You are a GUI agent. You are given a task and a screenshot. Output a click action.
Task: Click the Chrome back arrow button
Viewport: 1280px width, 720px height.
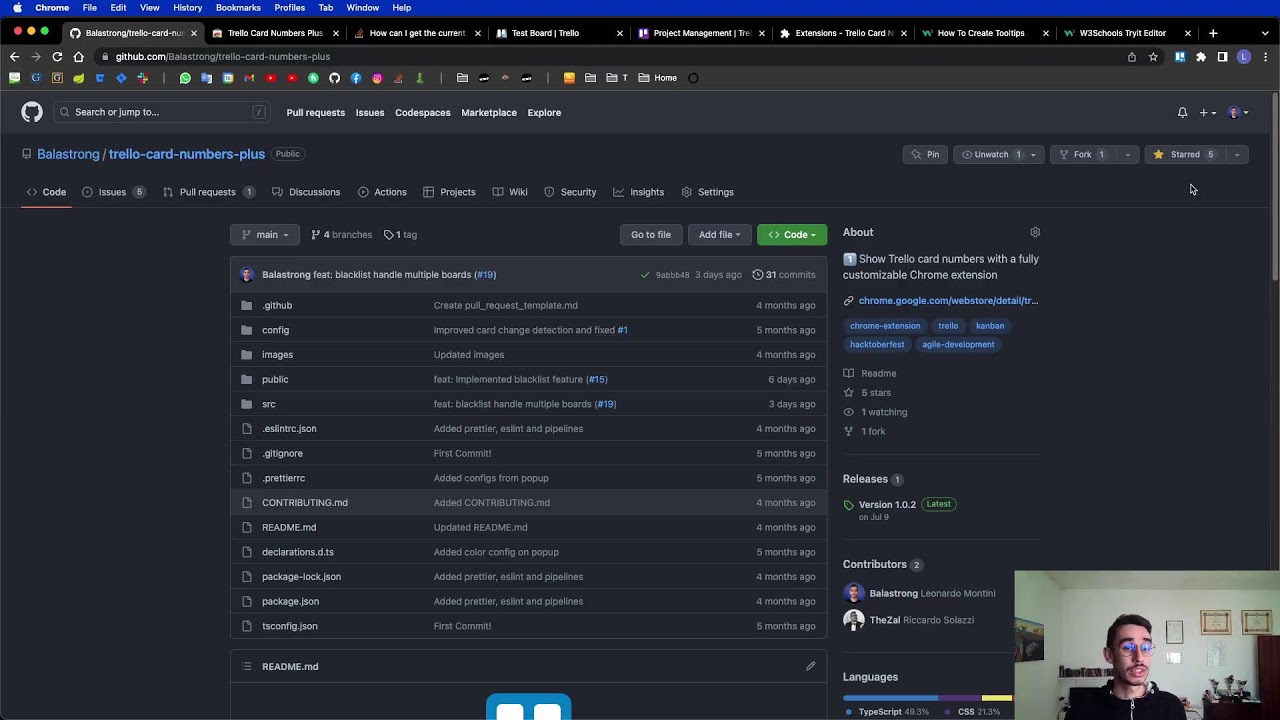(15, 56)
